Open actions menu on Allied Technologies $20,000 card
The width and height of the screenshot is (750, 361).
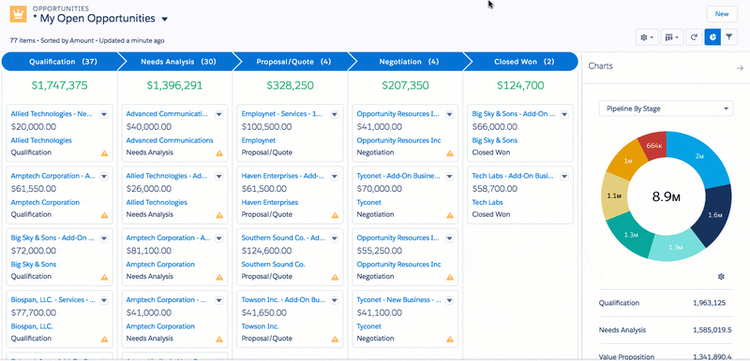click(x=104, y=114)
